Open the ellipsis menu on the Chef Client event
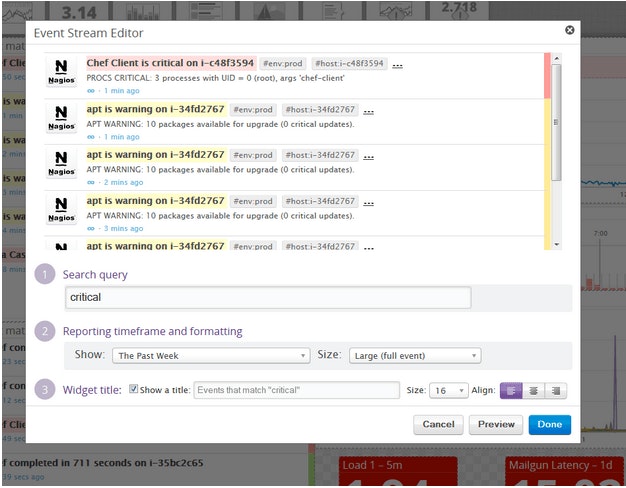This screenshot has height=488, width=626. pos(397,65)
